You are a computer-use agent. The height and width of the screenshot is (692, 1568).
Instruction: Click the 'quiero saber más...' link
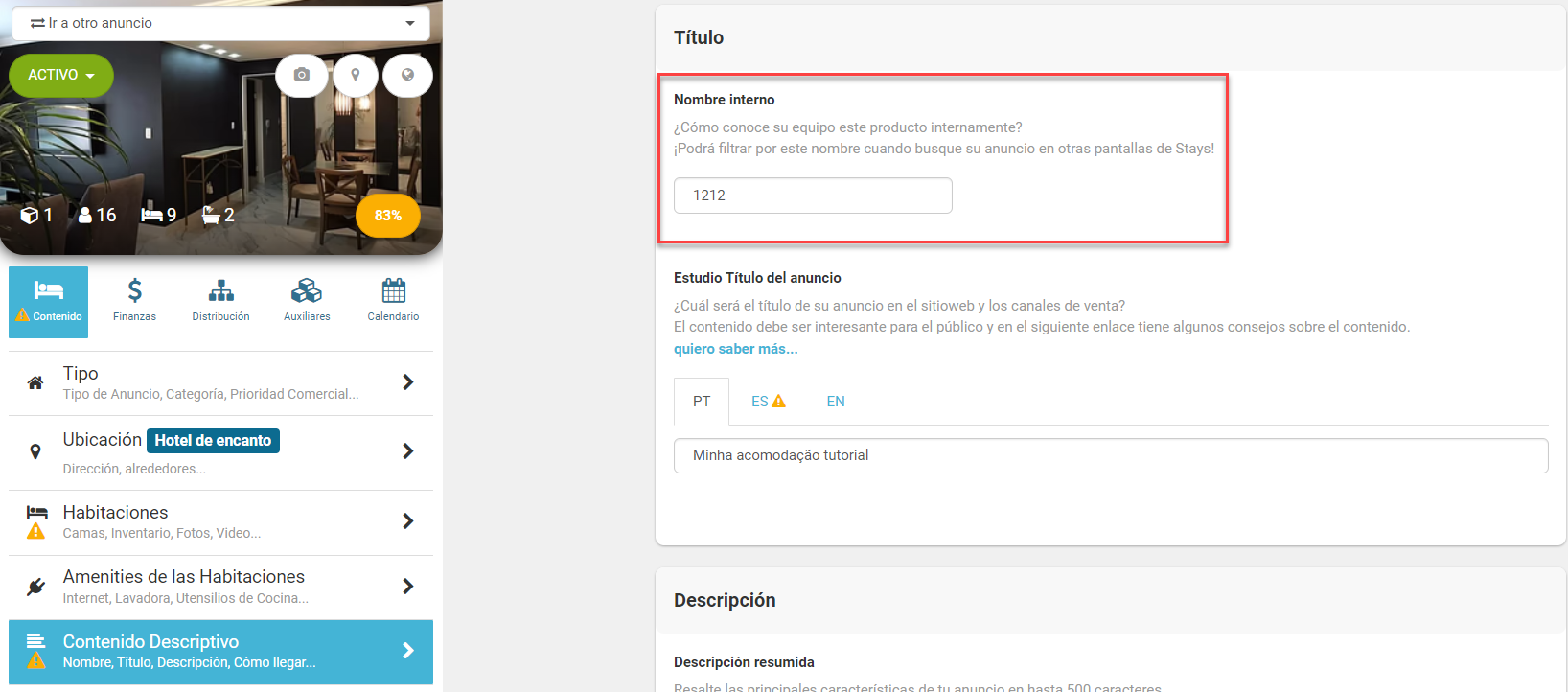click(x=735, y=349)
